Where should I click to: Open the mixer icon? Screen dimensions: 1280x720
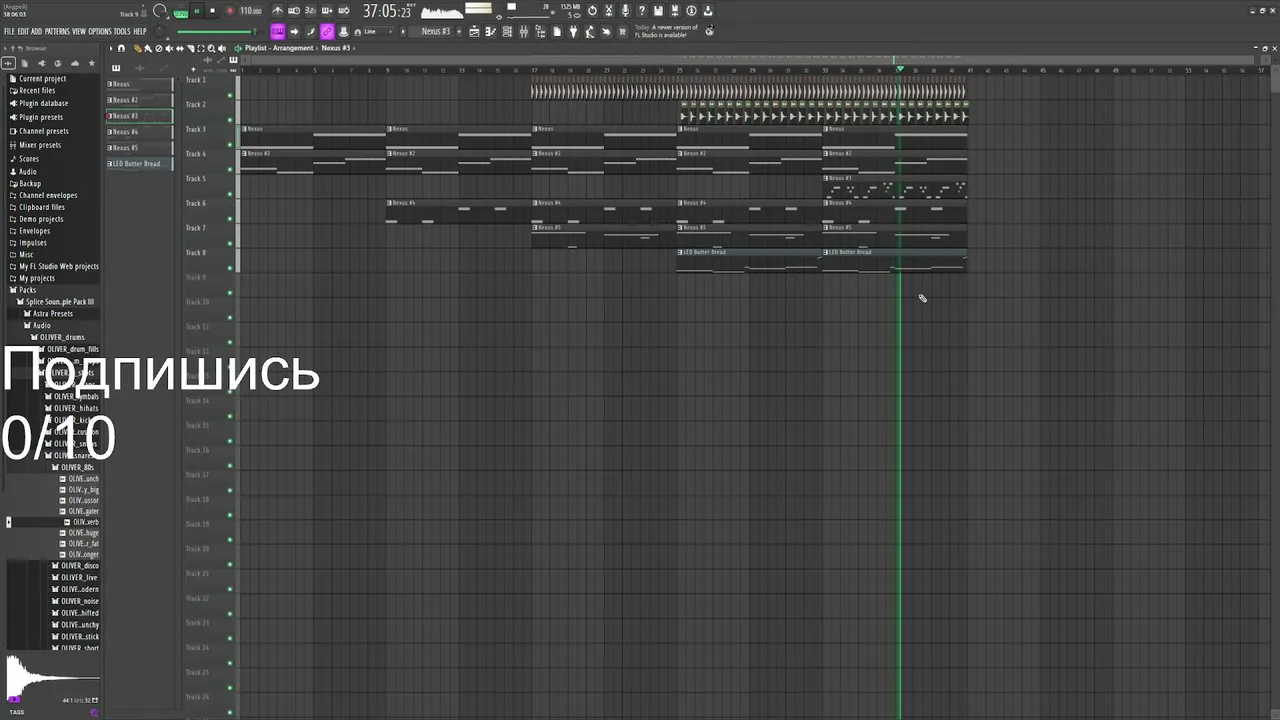click(523, 31)
